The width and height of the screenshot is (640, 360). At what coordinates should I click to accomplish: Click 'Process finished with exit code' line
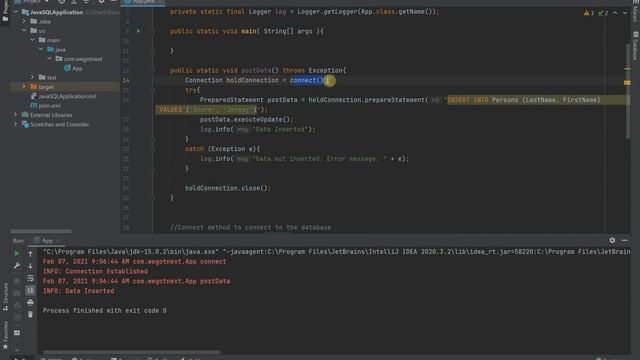(104, 311)
